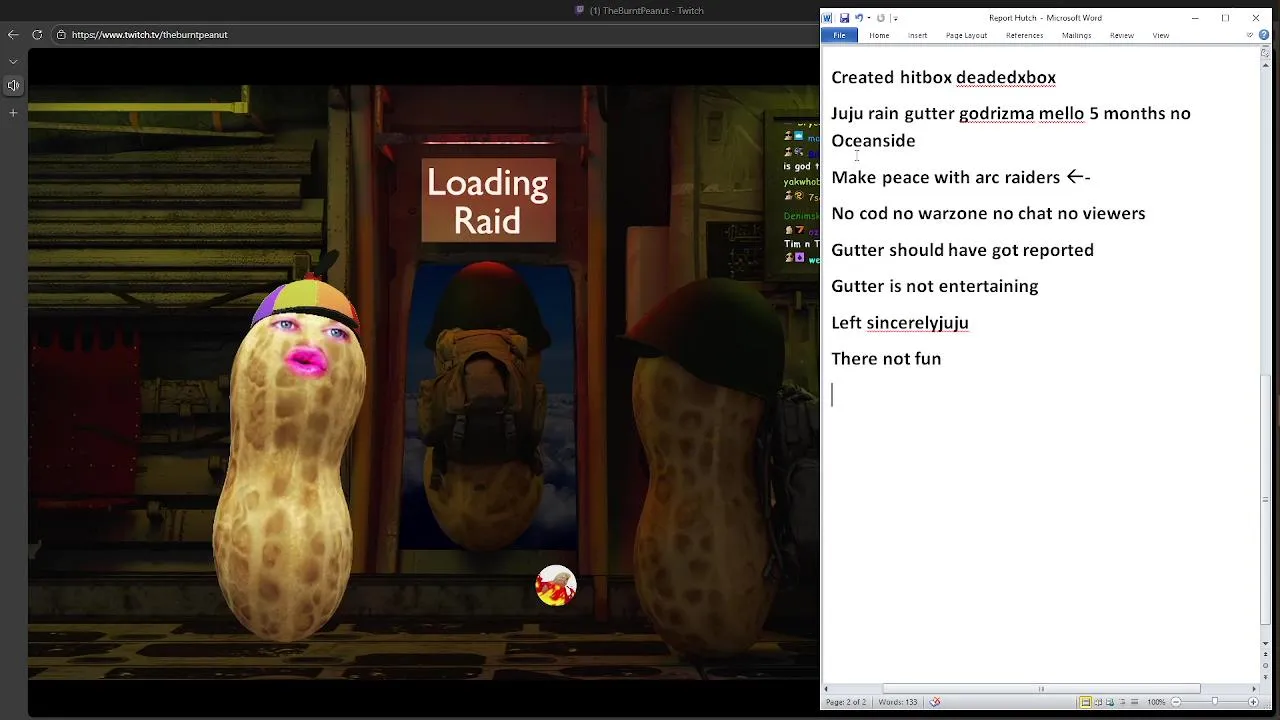Select TheBurntPeanut - Twitch browser tab

click(640, 10)
